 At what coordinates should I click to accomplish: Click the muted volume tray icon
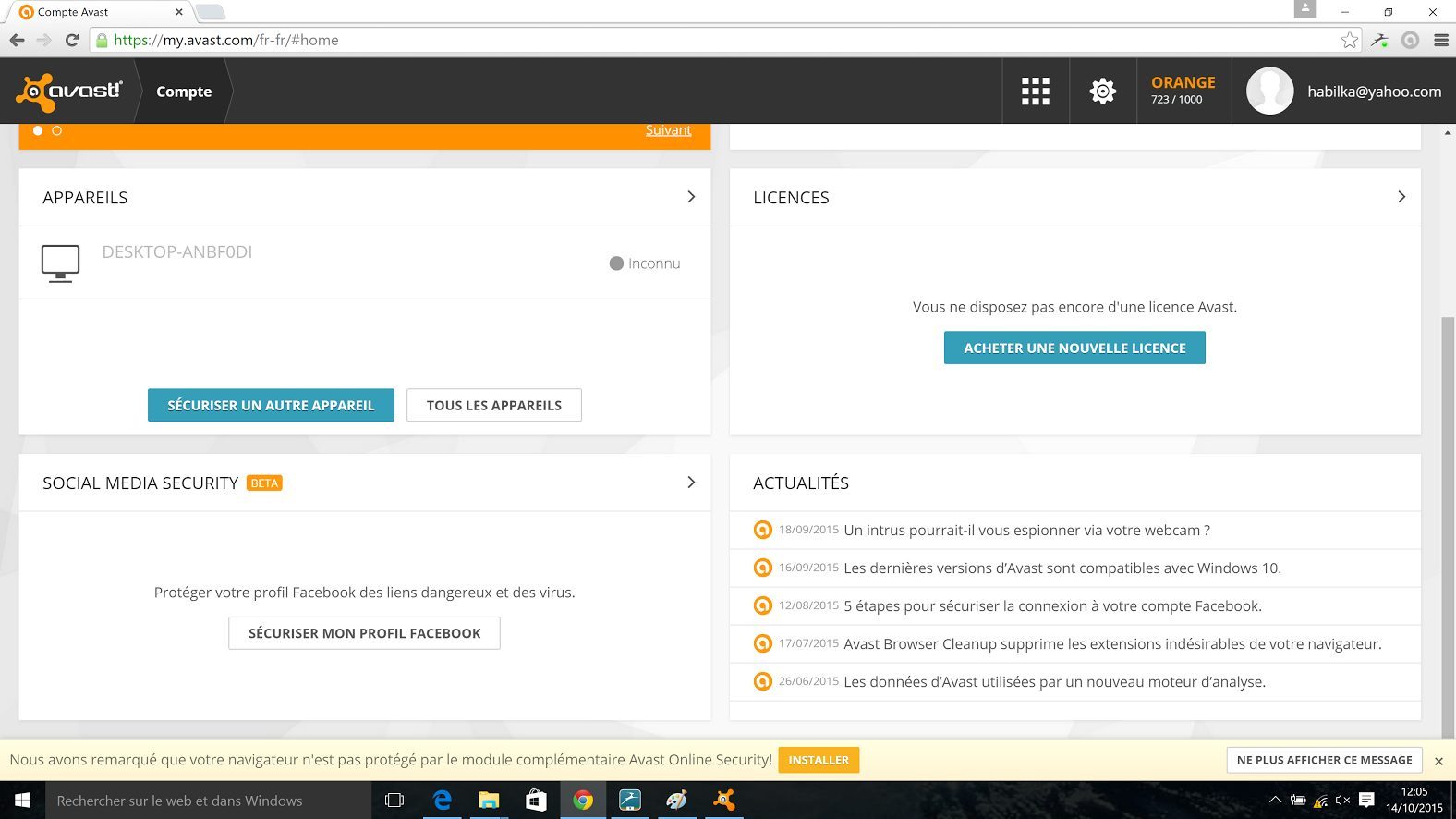1342,801
